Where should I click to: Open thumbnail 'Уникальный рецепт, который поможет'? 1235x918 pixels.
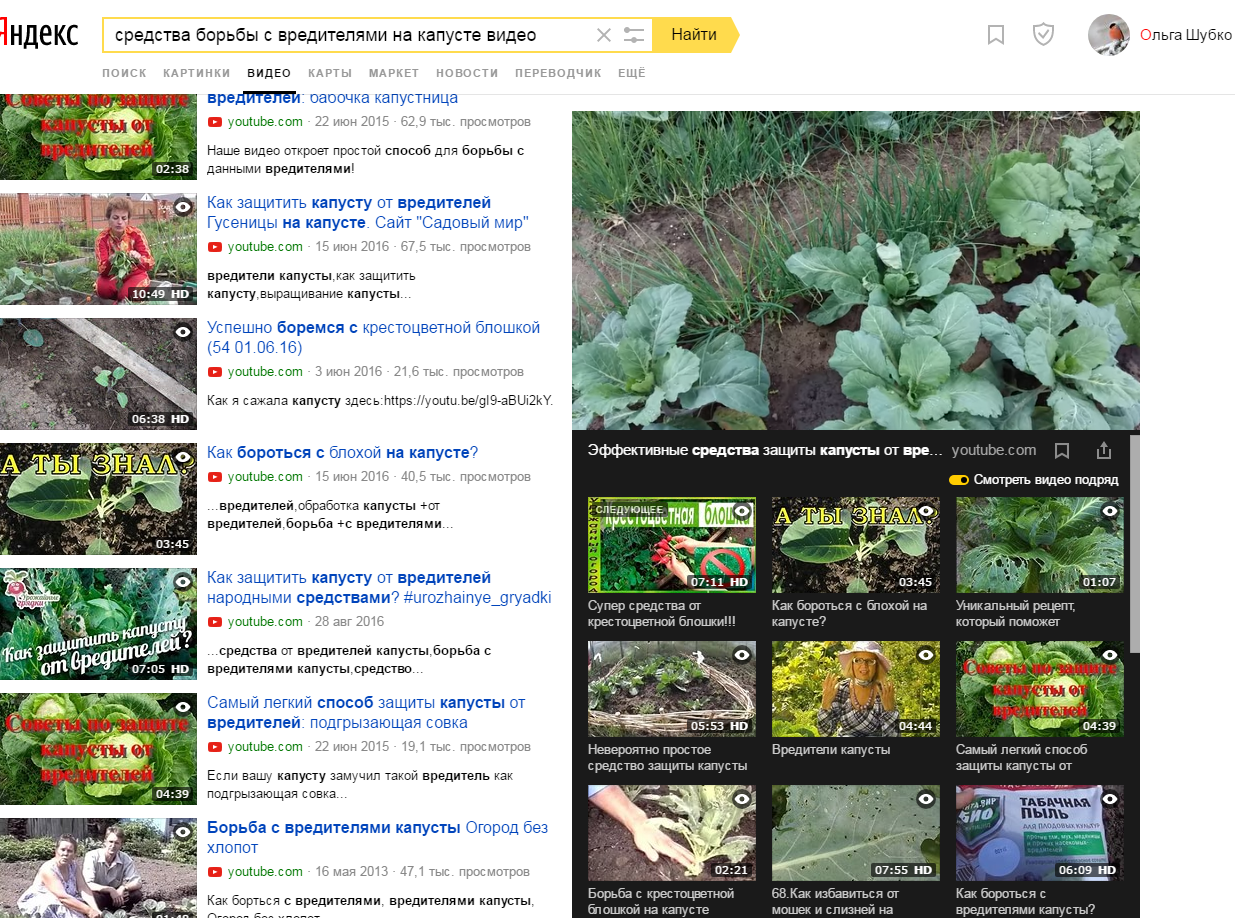(1040, 545)
